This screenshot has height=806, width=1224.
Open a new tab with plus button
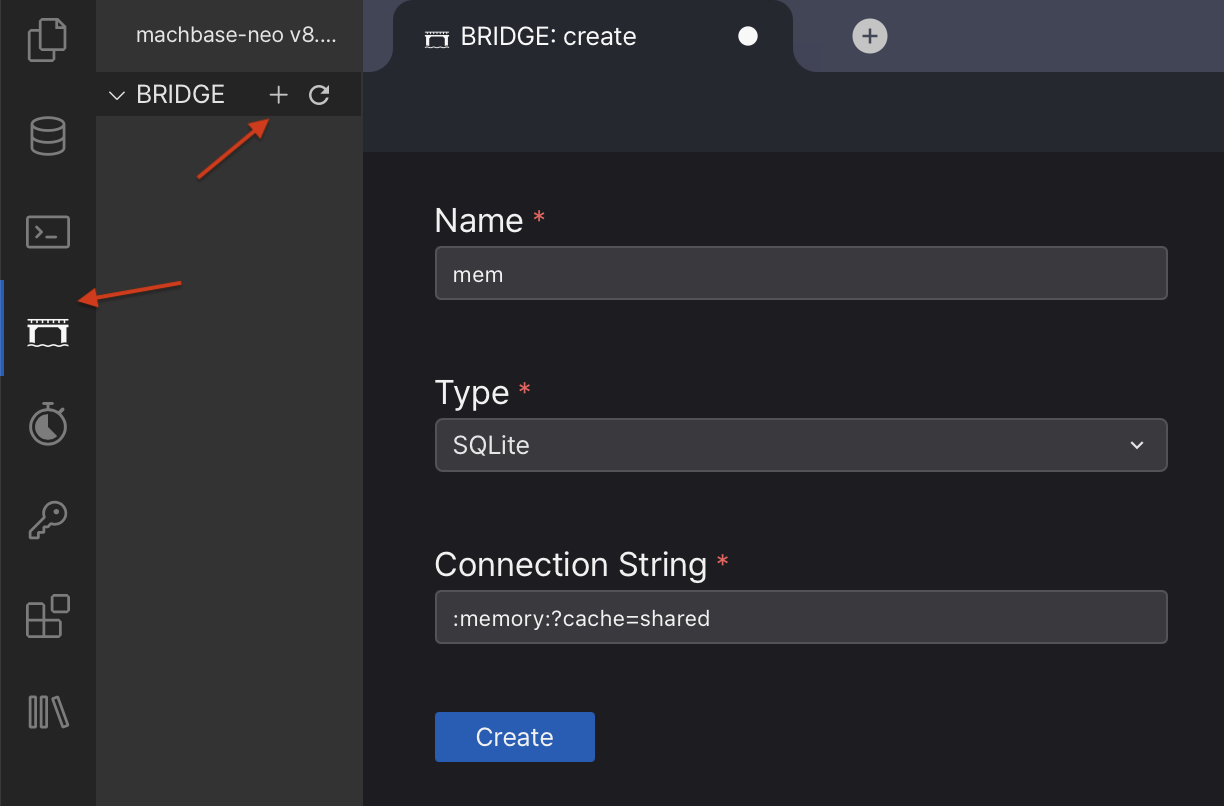coord(869,37)
